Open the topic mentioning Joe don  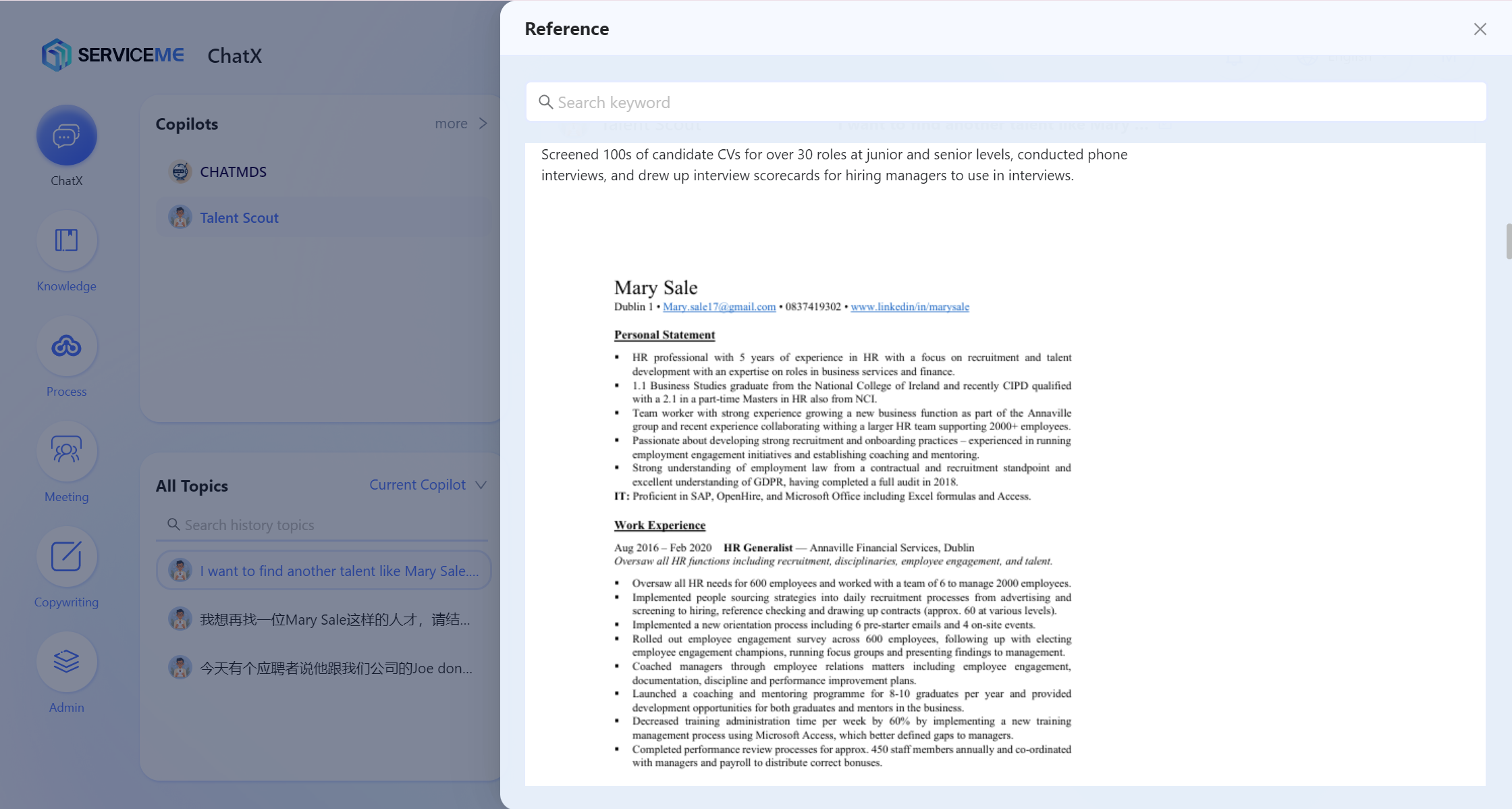pyautogui.click(x=324, y=668)
